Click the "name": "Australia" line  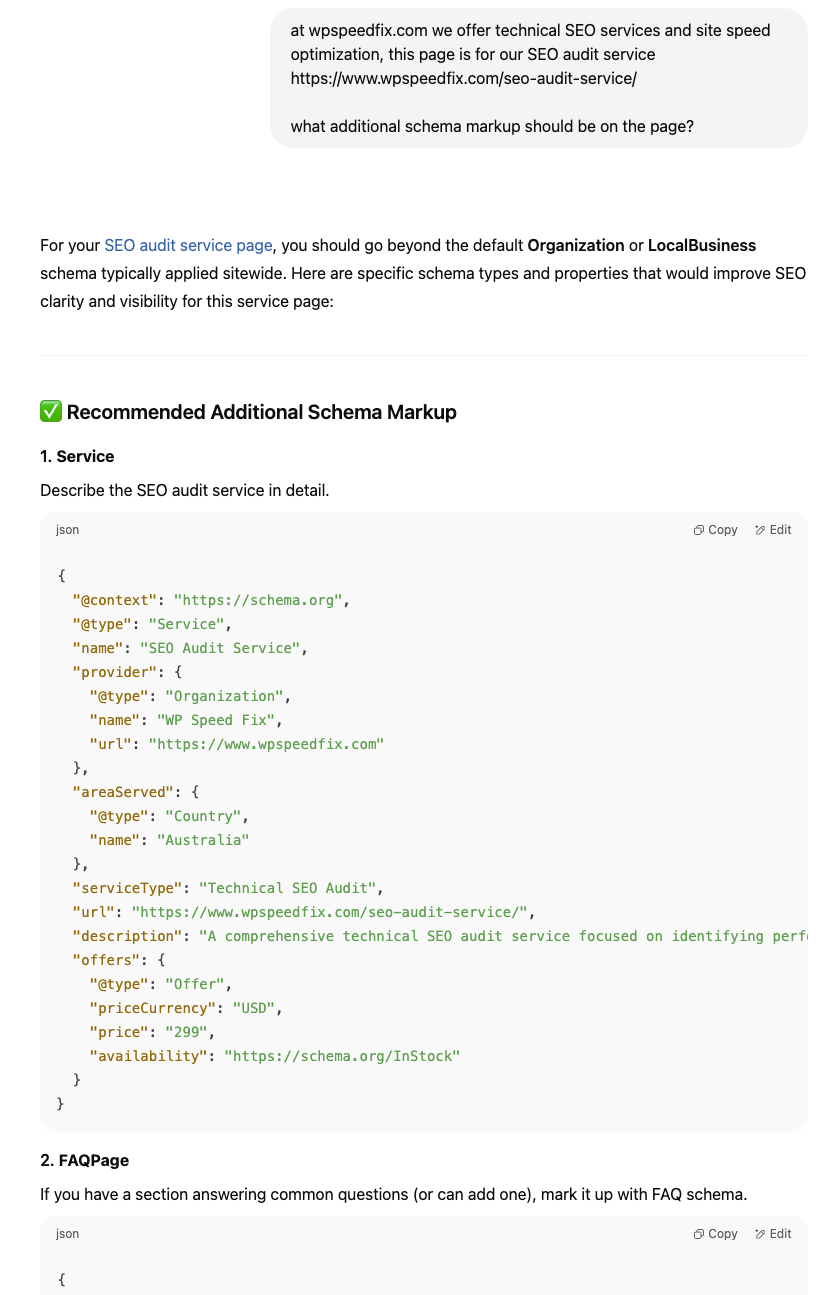pyautogui.click(x=169, y=840)
